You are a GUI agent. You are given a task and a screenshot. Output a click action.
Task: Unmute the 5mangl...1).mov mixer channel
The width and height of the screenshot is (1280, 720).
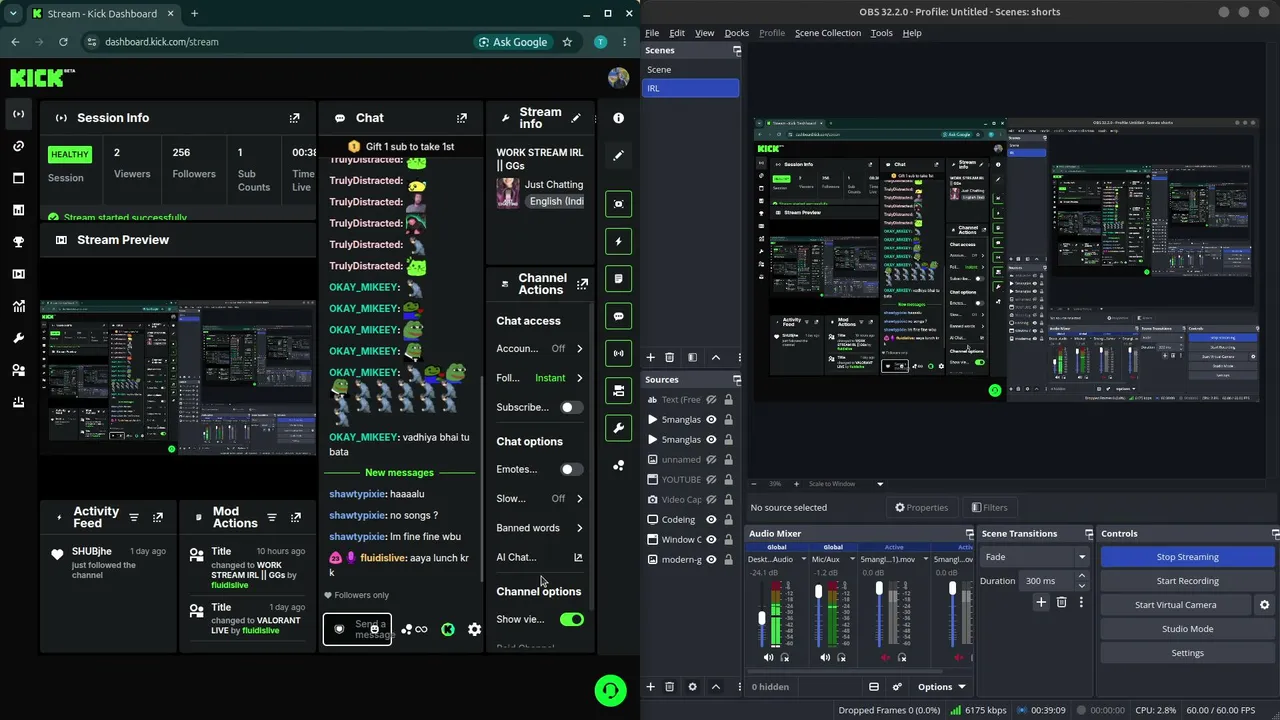tap(885, 657)
